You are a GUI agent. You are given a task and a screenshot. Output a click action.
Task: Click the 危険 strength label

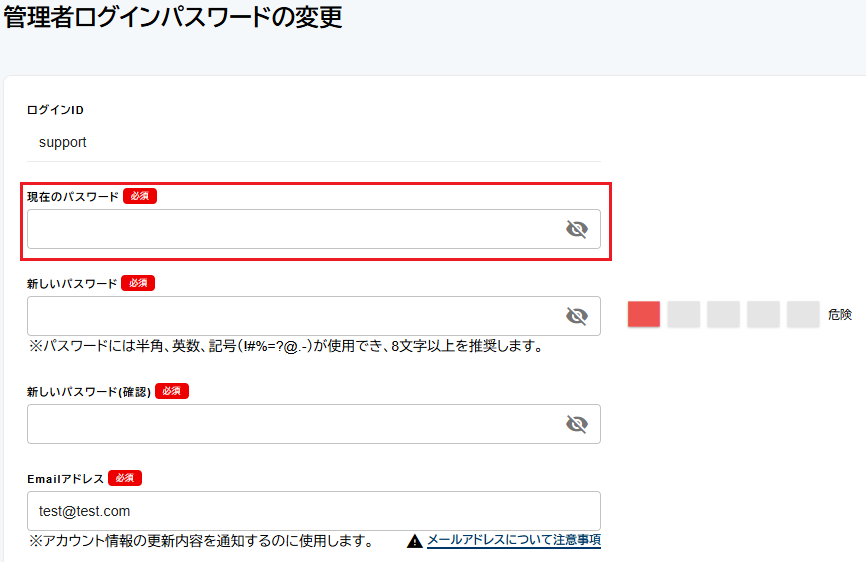pyautogui.click(x=840, y=314)
